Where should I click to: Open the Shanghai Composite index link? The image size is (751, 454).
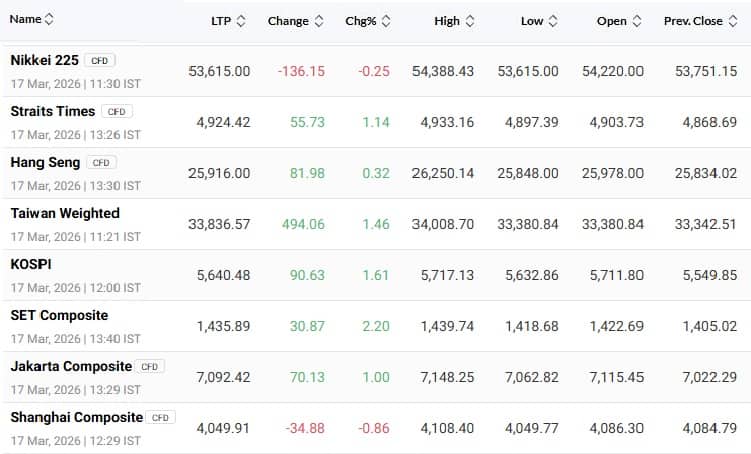[77, 417]
